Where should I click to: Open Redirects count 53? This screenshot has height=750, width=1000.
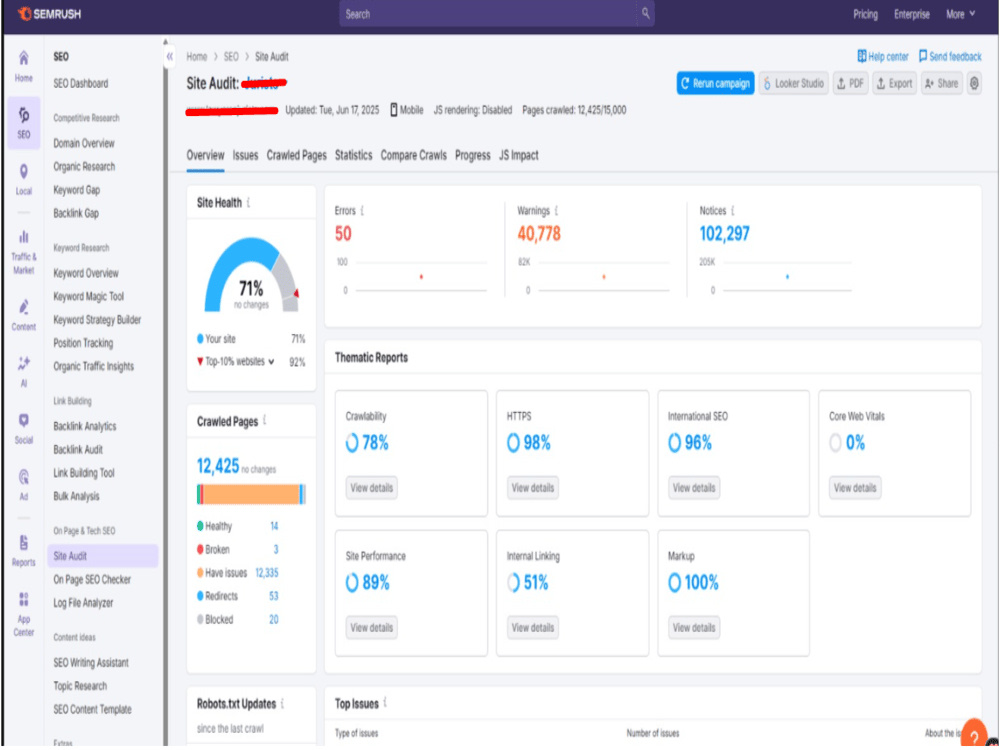274,596
